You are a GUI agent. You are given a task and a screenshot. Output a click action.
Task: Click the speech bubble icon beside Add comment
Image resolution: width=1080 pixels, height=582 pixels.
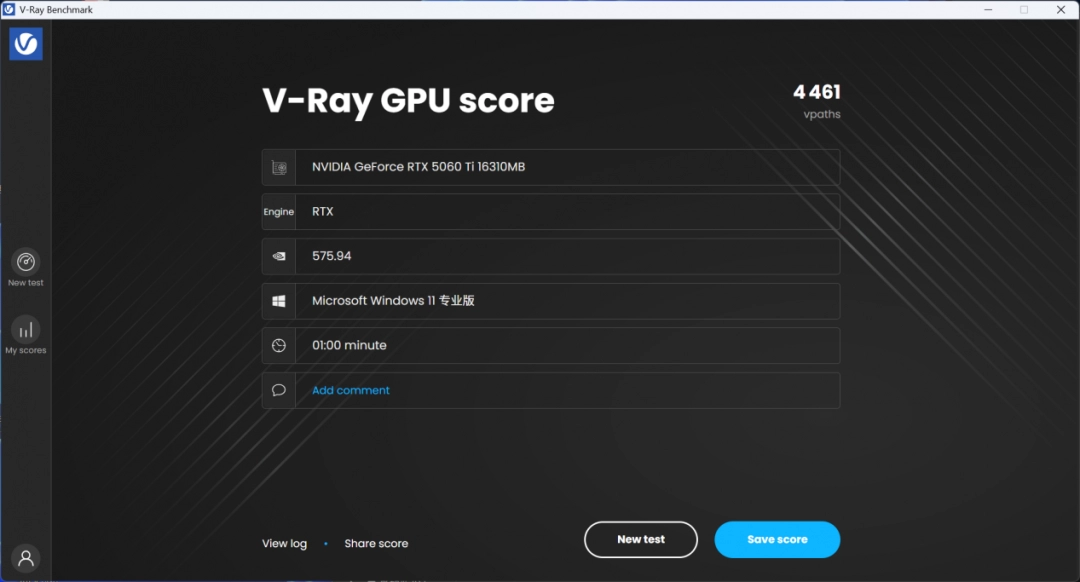click(278, 390)
